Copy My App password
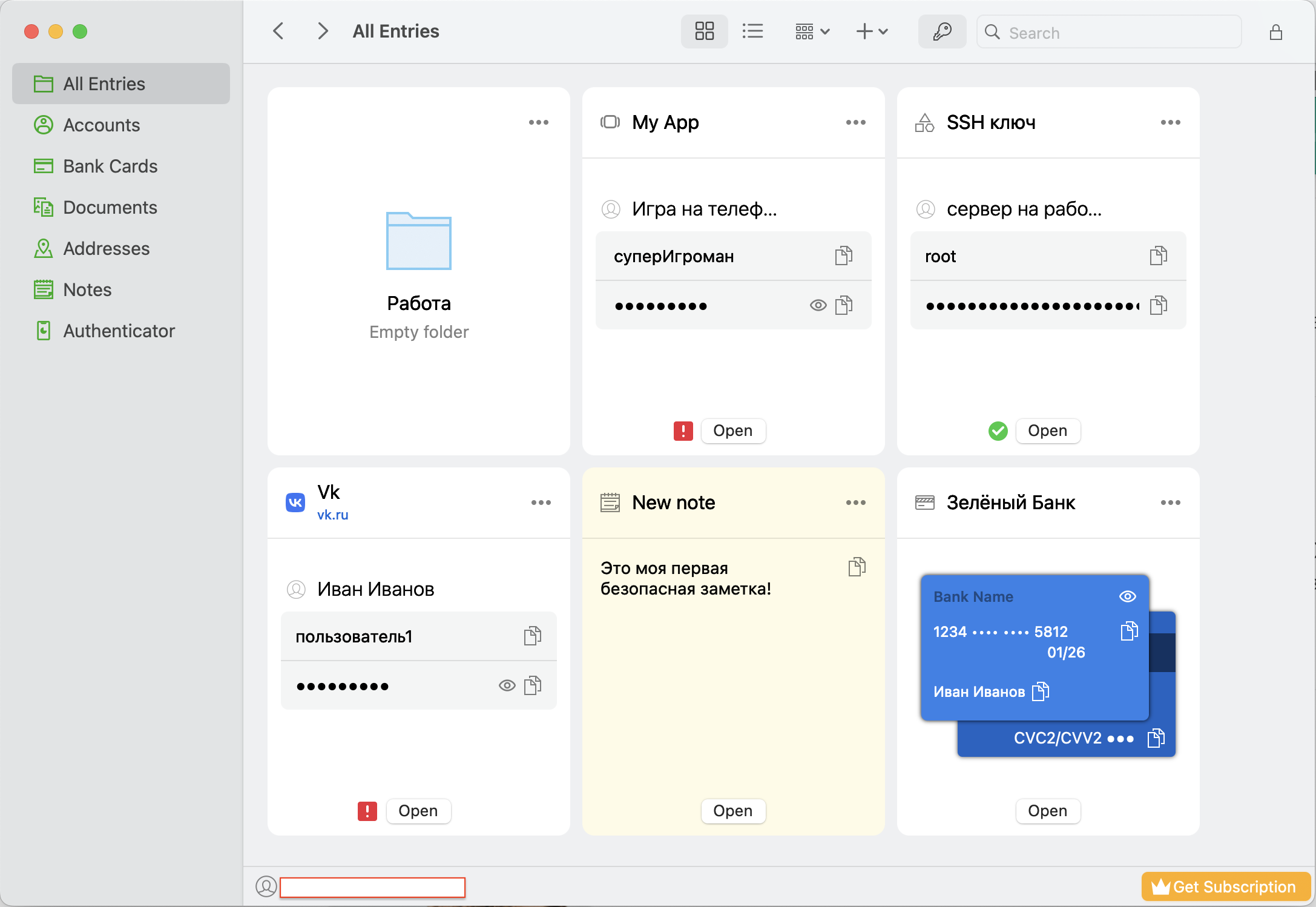This screenshot has width=1316, height=907. pyautogui.click(x=844, y=305)
